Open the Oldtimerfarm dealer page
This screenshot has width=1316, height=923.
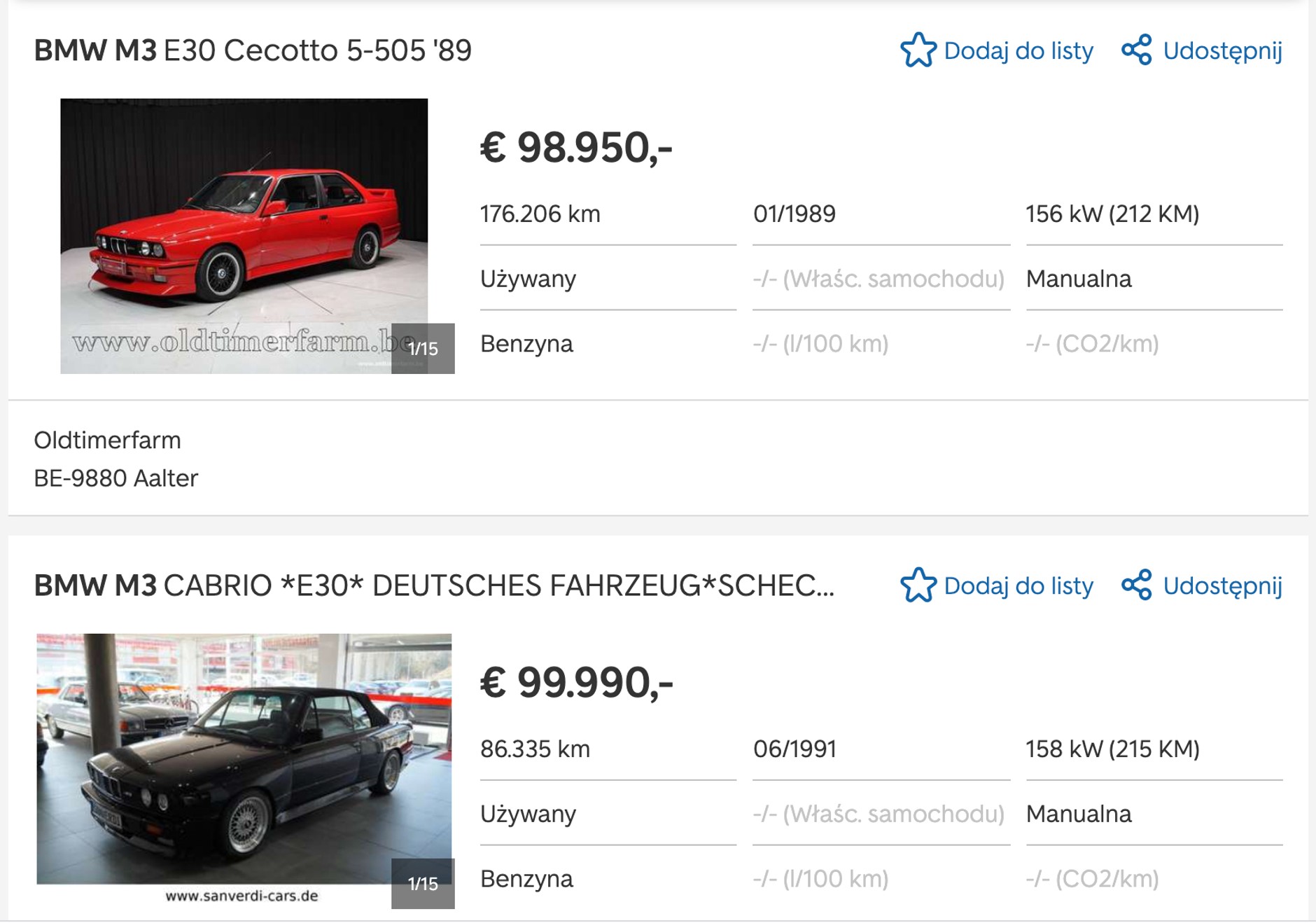coord(107,440)
